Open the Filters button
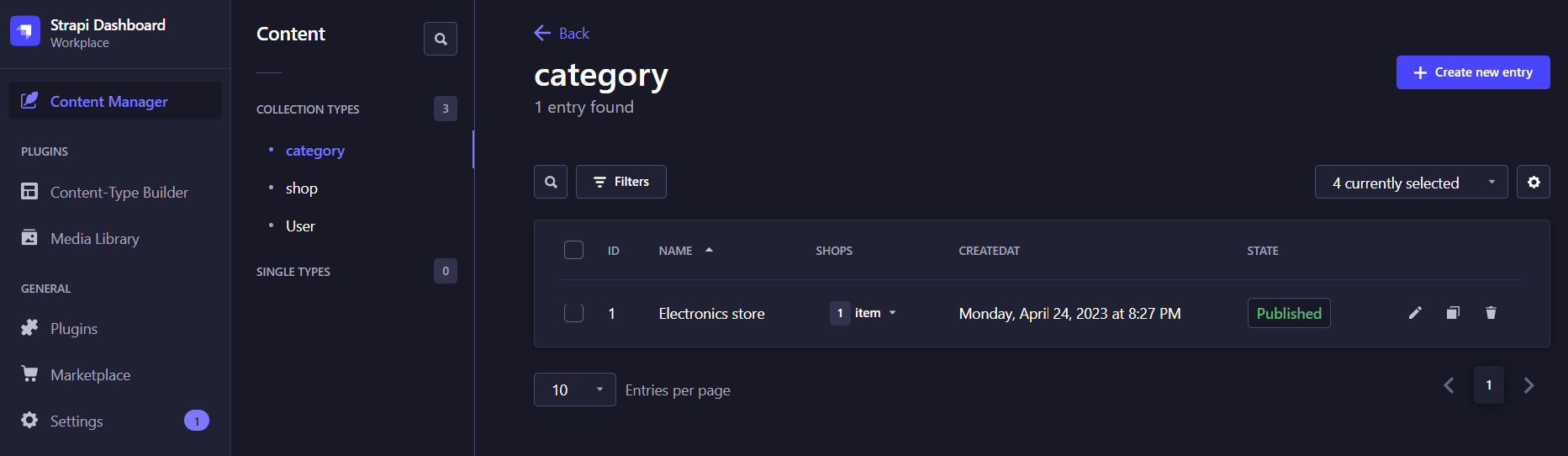1568x456 pixels. tap(621, 182)
